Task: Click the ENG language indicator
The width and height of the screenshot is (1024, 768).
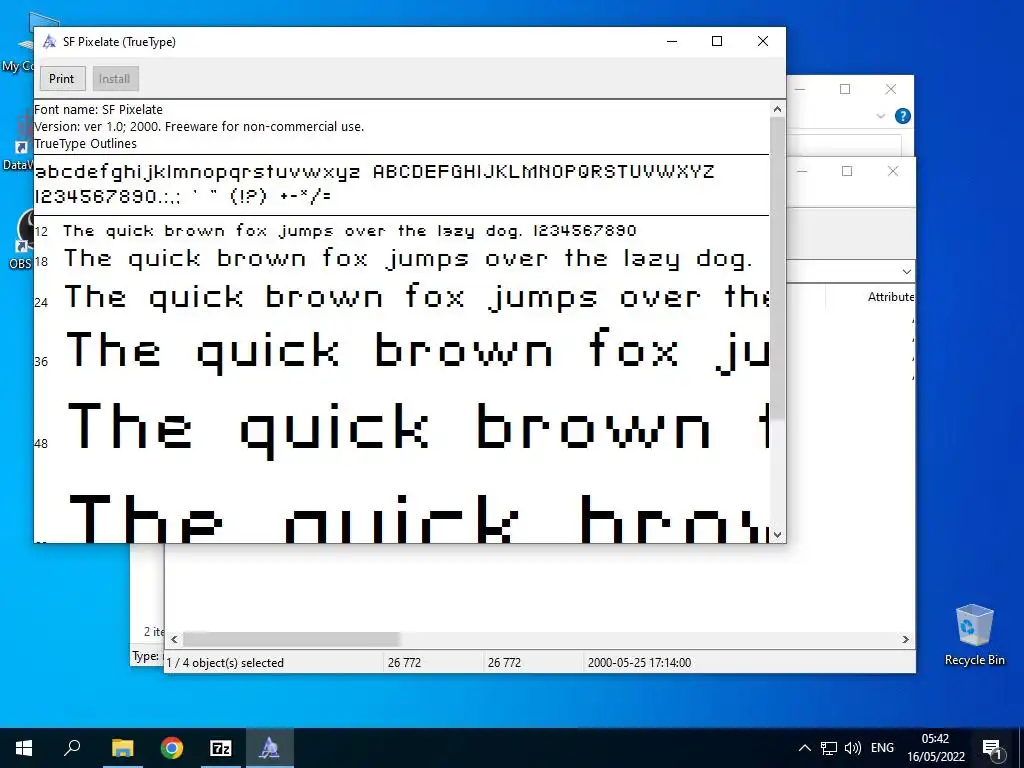Action: [882, 748]
